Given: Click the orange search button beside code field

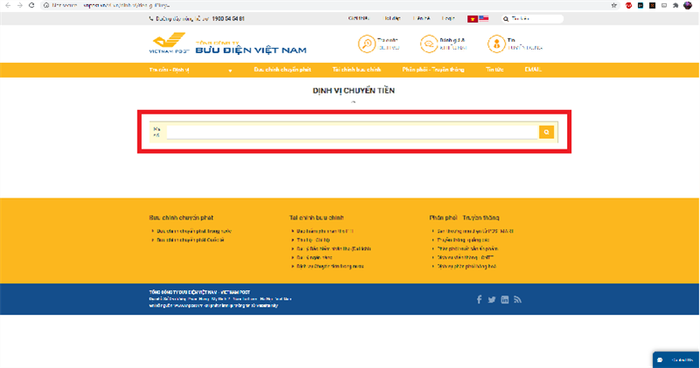Looking at the screenshot, I should [546, 132].
